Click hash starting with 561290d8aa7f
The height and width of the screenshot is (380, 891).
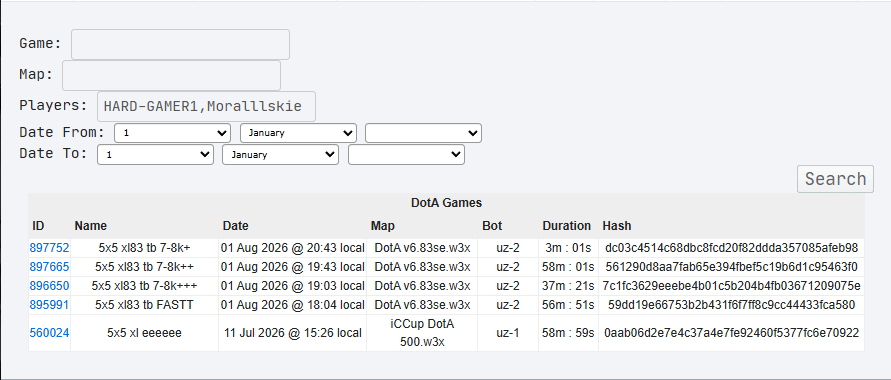(731, 267)
